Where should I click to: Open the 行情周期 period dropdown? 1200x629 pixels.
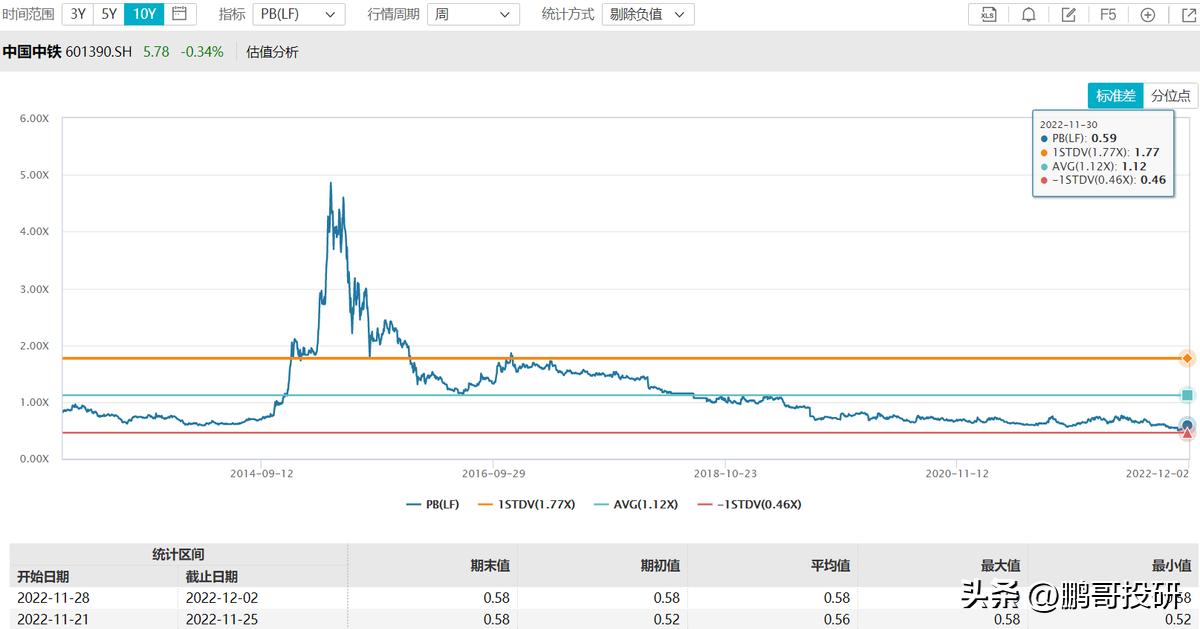tap(473, 14)
